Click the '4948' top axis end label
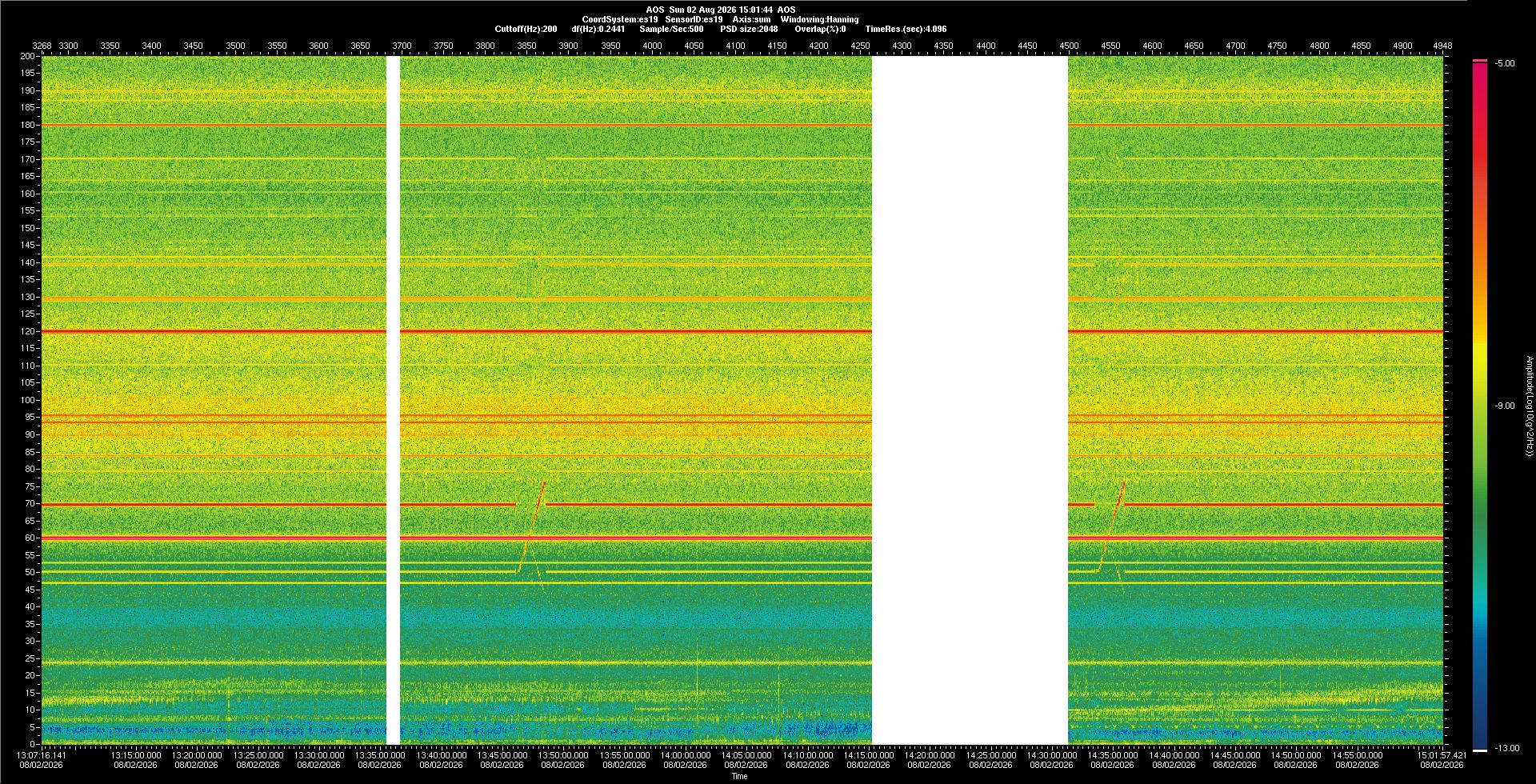Screen dimensions: 1536x784 point(1442,46)
